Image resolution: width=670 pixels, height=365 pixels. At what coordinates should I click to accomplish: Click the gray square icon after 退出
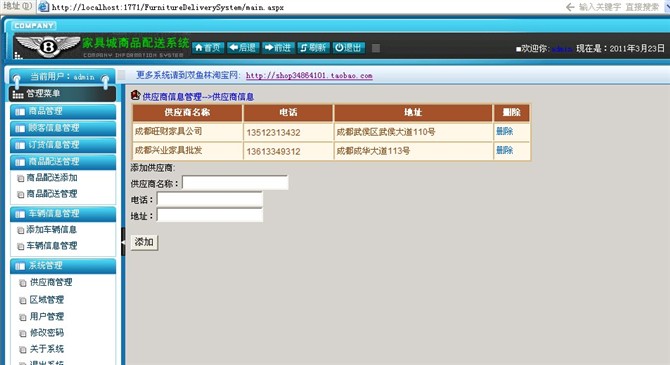click(x=376, y=48)
